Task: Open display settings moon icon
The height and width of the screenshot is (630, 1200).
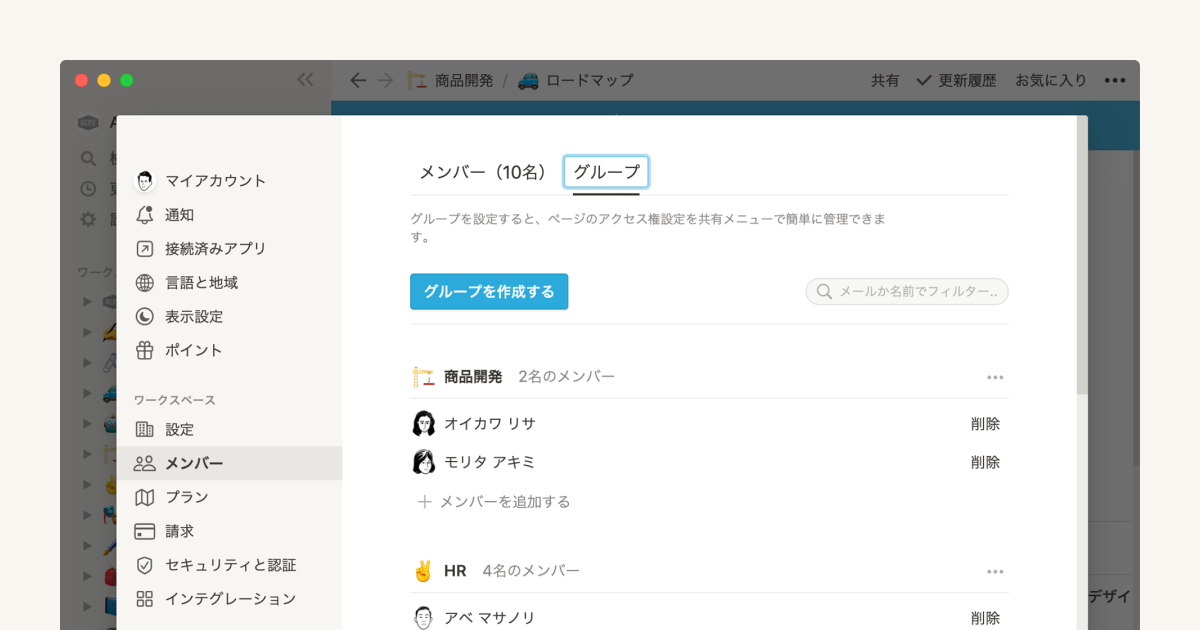Action: click(x=145, y=317)
